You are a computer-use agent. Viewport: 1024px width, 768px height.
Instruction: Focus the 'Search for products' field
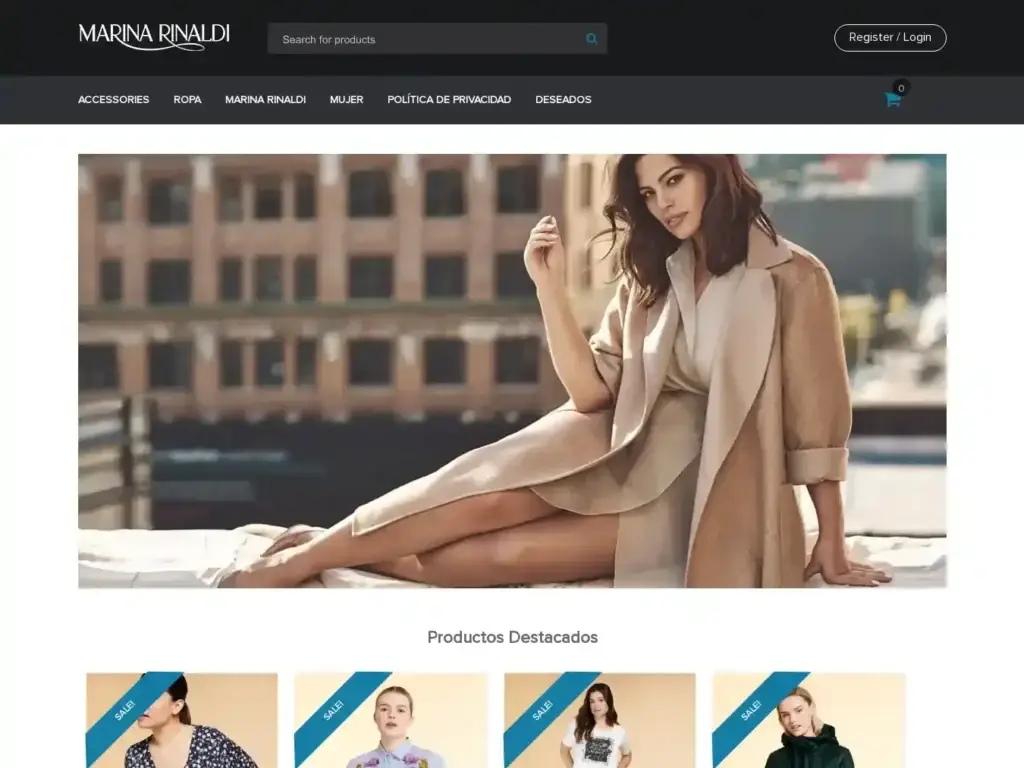[425, 39]
